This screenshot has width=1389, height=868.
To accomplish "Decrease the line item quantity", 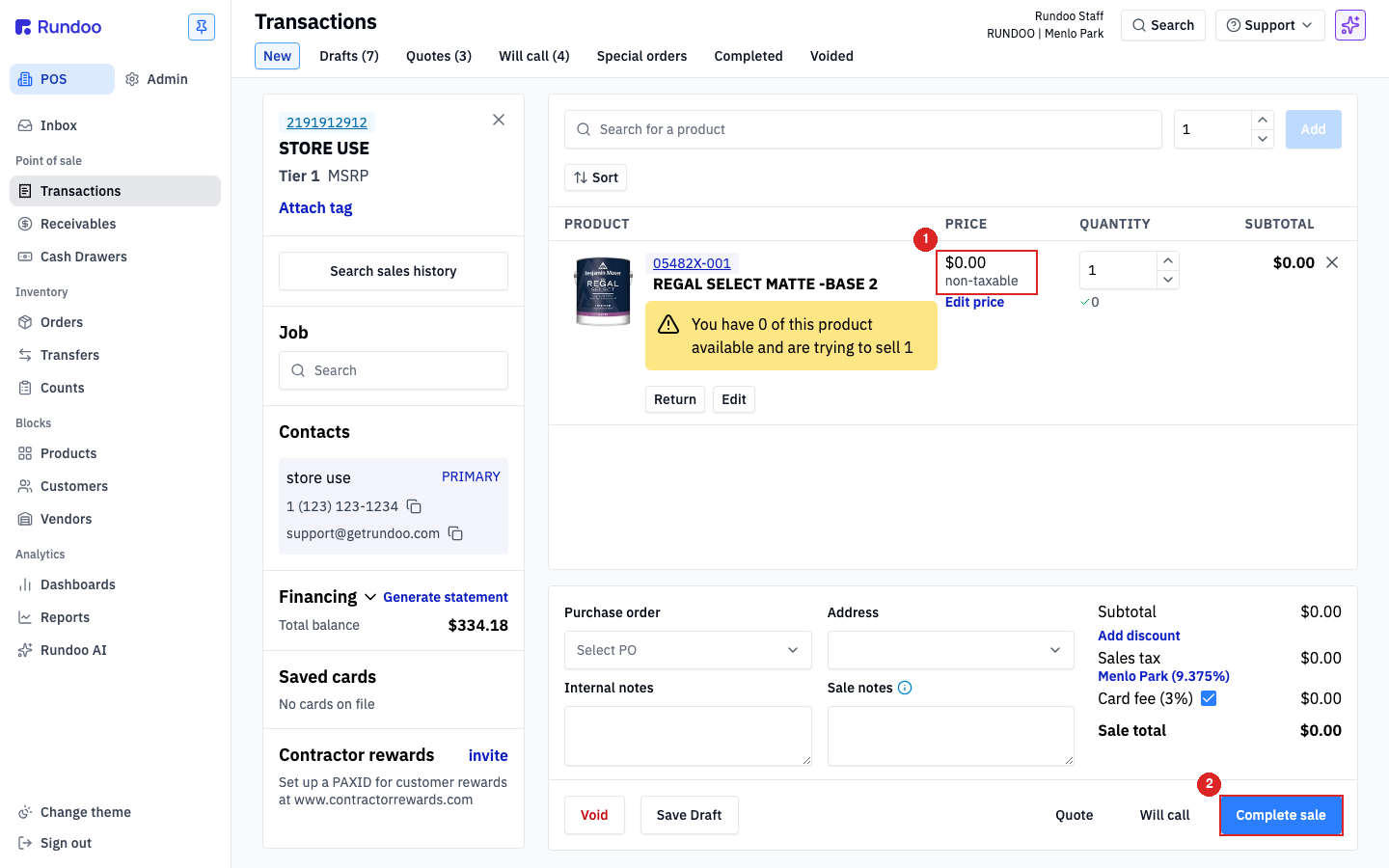I will [x=1168, y=280].
